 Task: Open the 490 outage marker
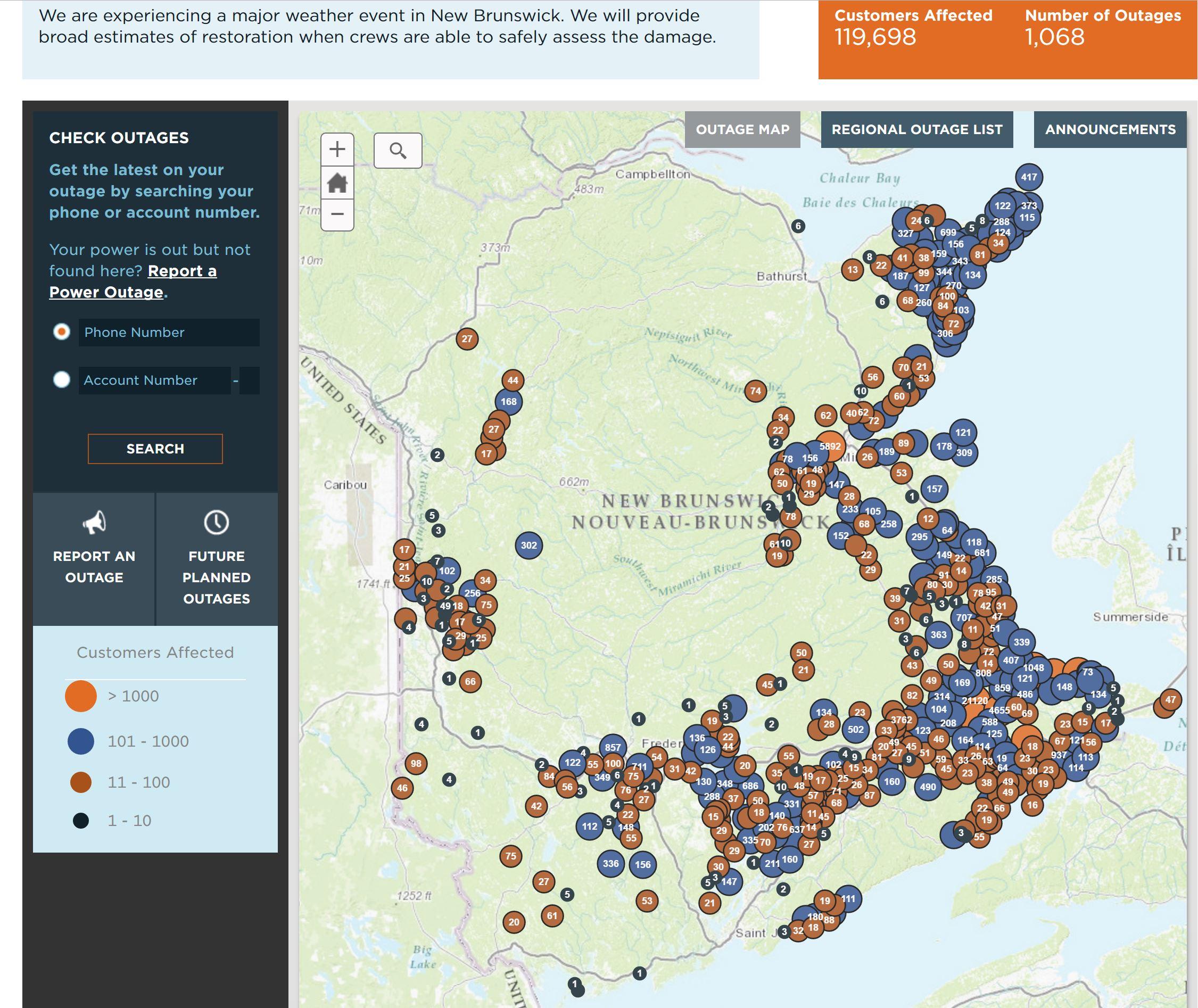pyautogui.click(x=928, y=787)
